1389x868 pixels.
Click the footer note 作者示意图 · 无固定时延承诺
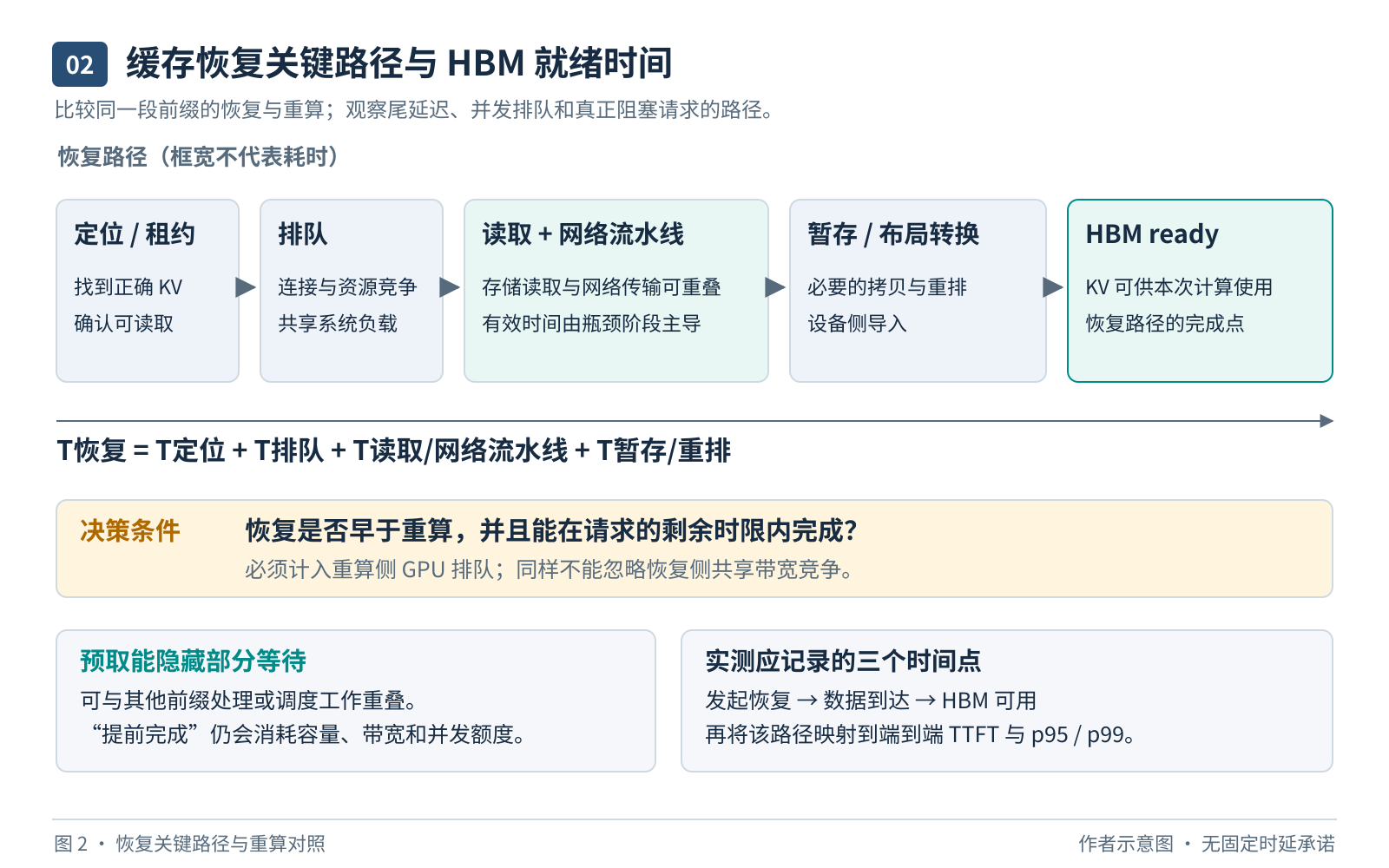[x=1207, y=844]
